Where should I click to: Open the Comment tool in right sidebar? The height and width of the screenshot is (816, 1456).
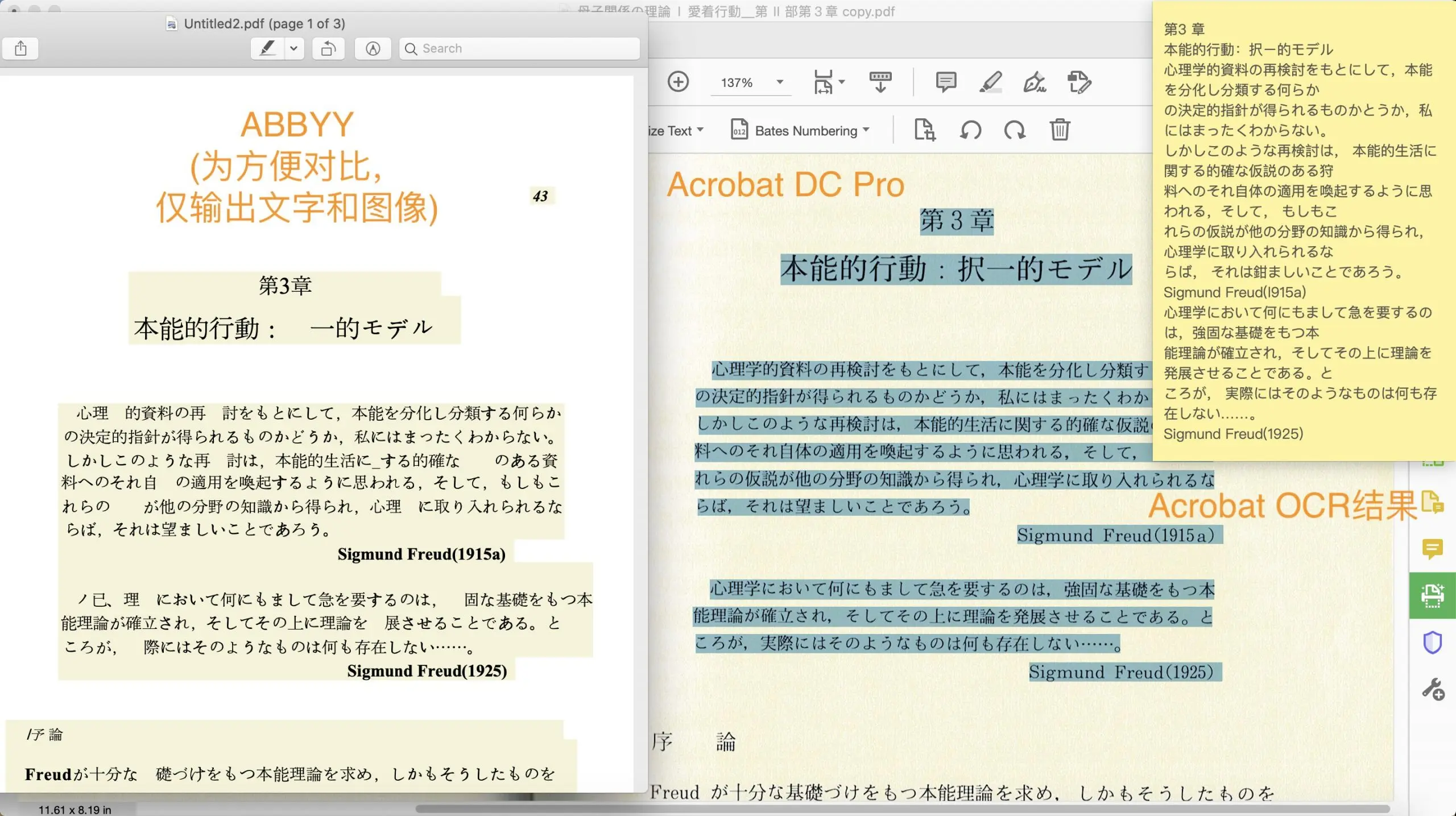[1432, 549]
